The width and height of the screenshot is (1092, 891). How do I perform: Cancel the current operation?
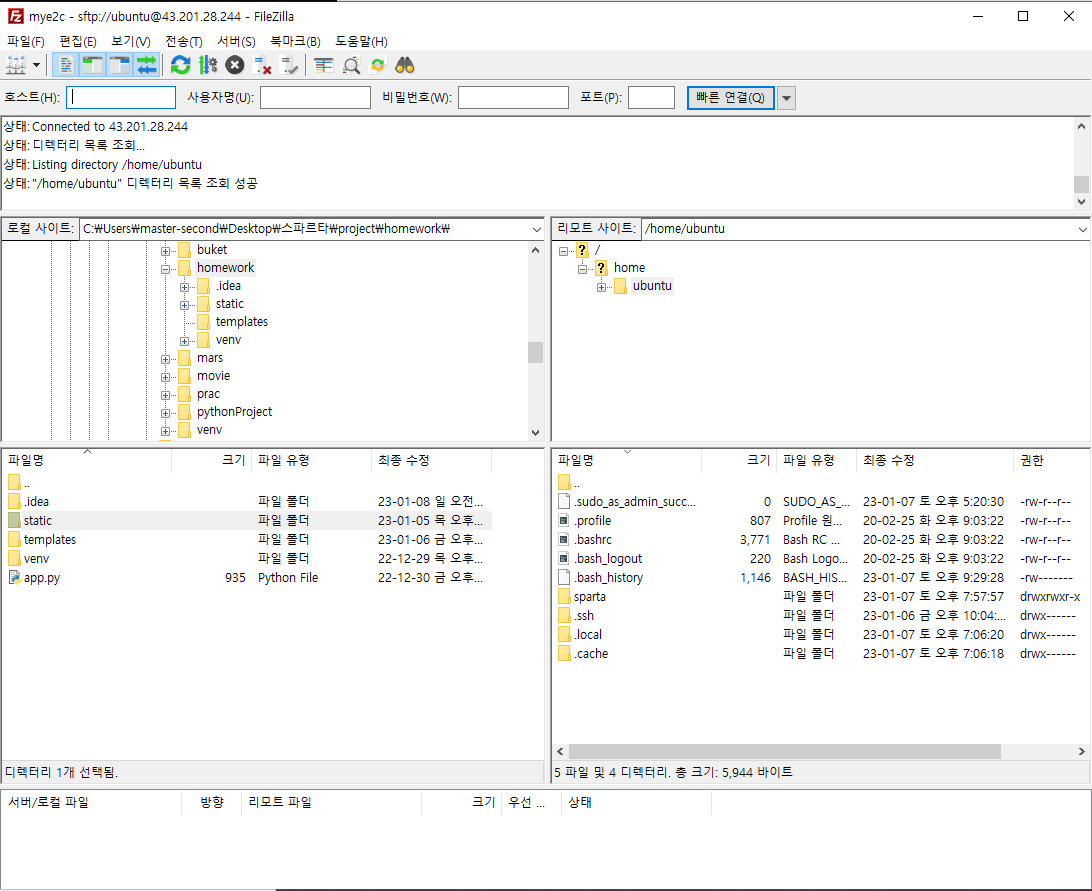[x=235, y=65]
